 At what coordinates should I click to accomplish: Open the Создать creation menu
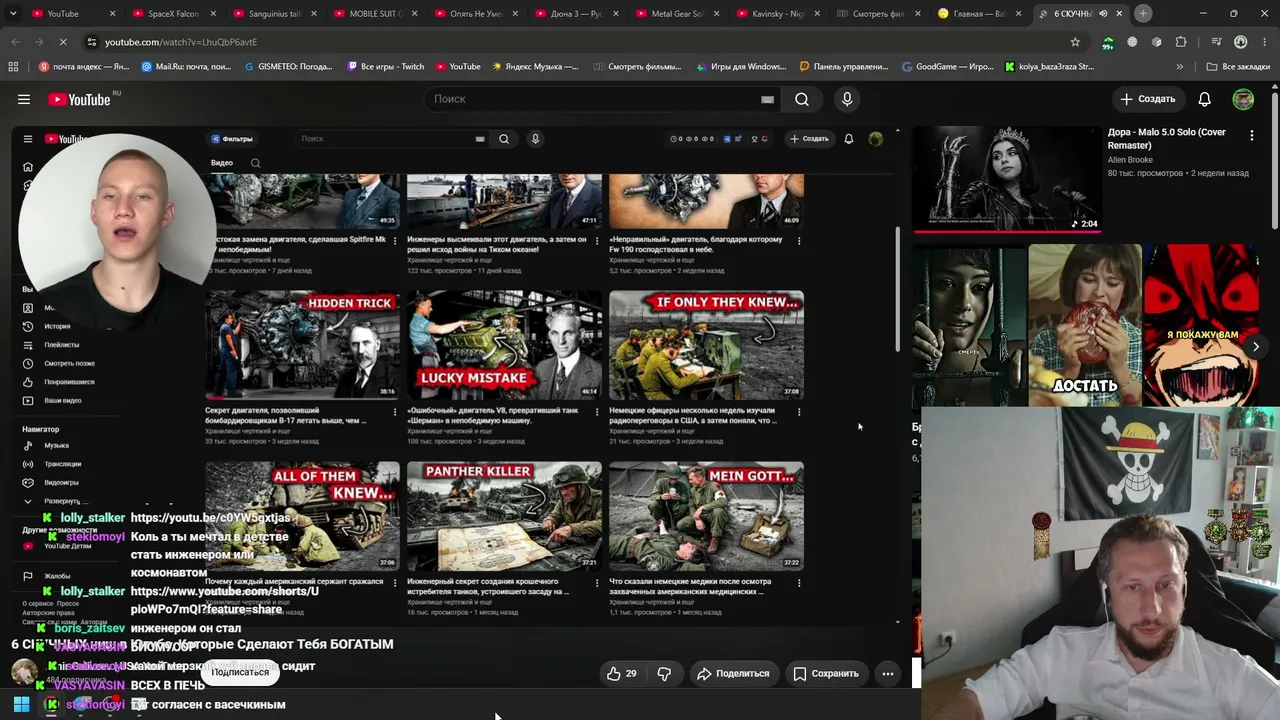tap(1147, 99)
